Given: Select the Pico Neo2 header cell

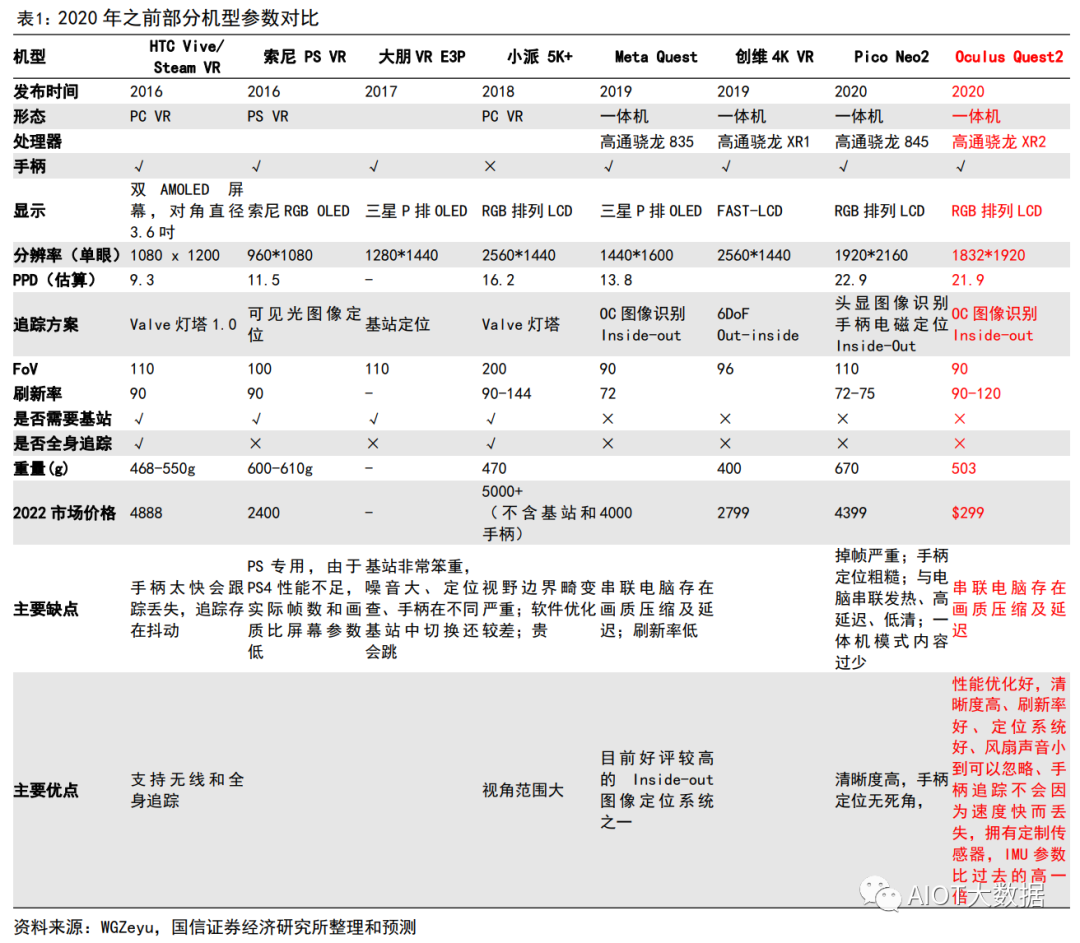Looking at the screenshot, I should point(891,56).
